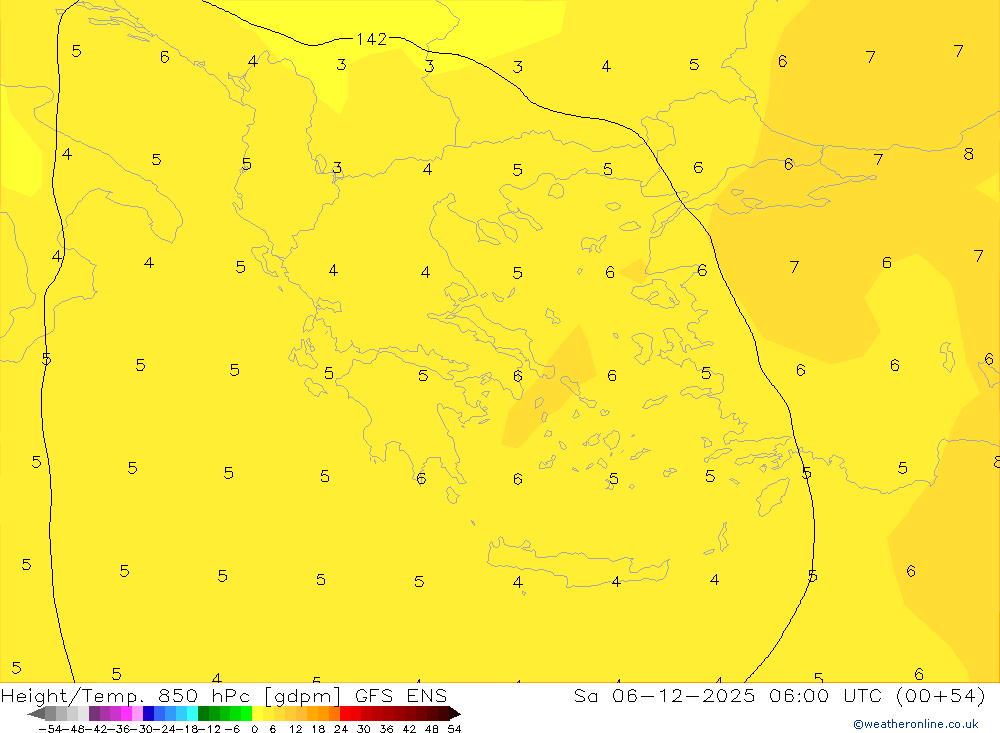Click the grey left arrow of color scale
This screenshot has width=1000, height=733.
pyautogui.click(x=36, y=713)
